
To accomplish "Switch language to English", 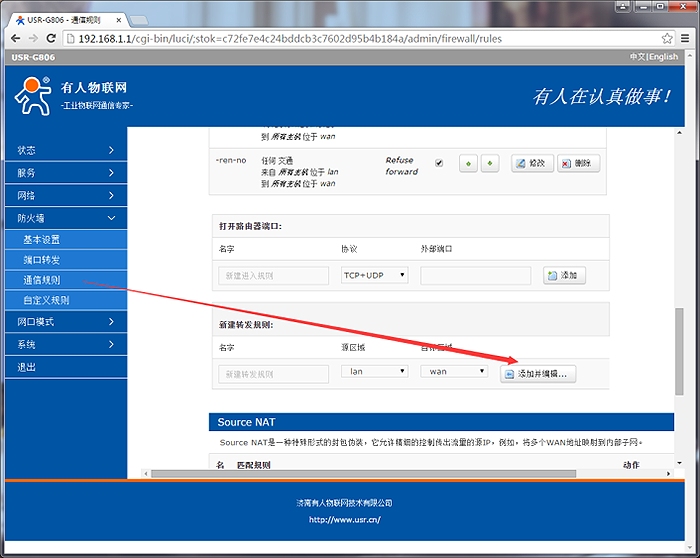I will coord(663,57).
